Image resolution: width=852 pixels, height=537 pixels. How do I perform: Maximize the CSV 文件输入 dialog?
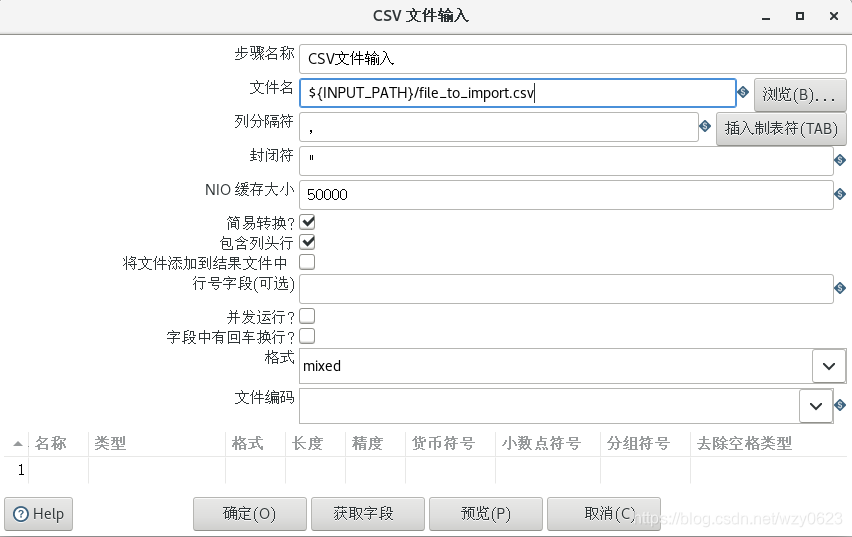coord(799,16)
